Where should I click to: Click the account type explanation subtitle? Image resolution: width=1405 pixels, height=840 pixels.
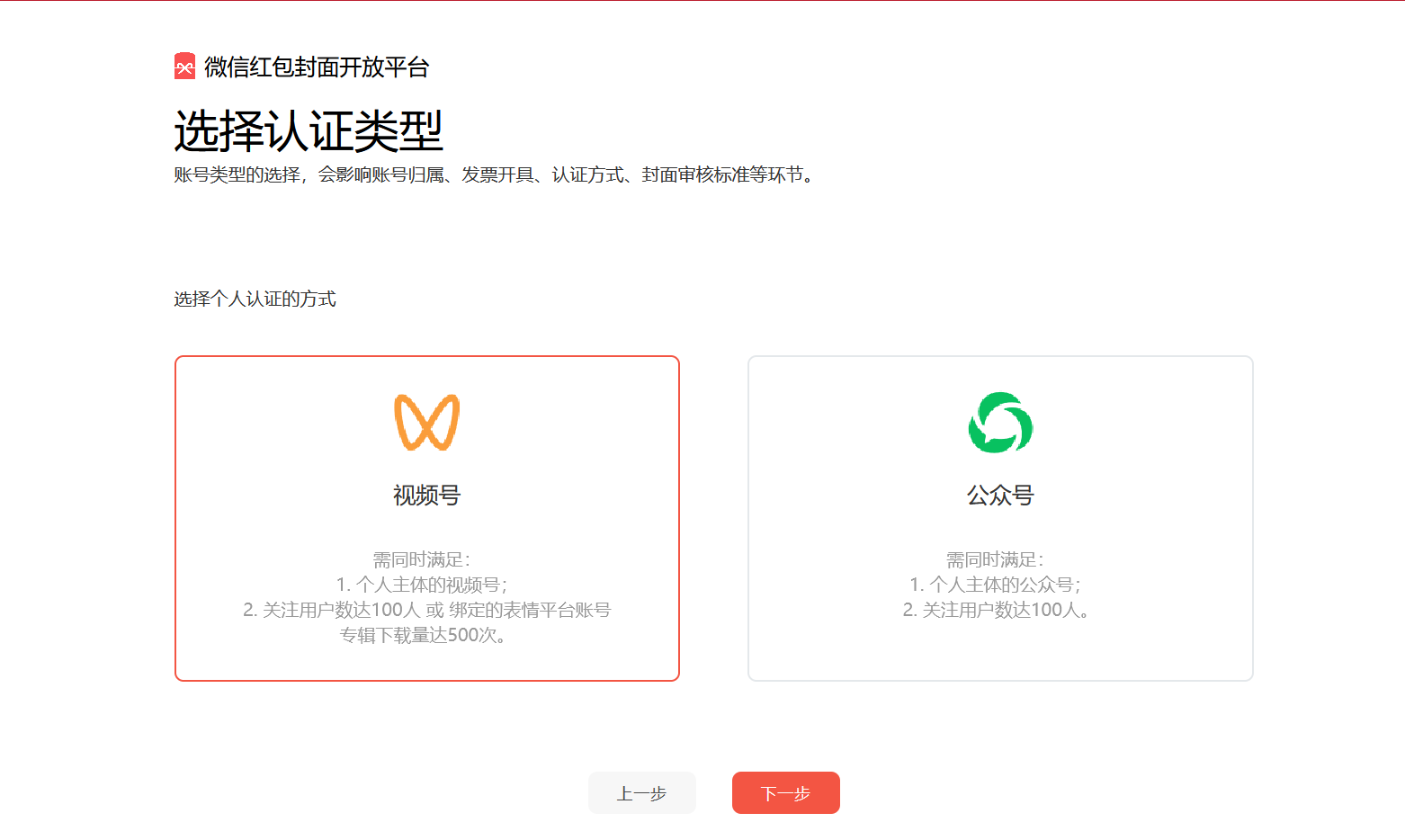click(x=496, y=174)
